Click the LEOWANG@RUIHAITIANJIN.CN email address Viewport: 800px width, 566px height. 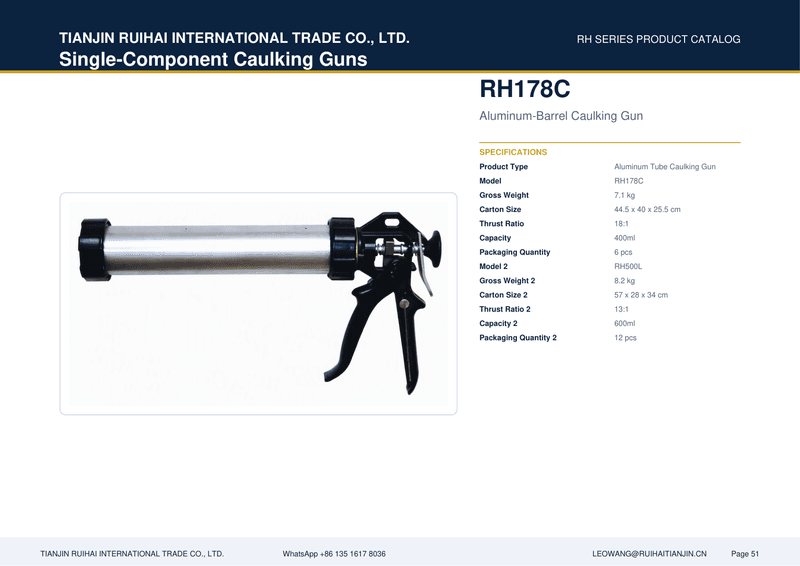(649, 554)
